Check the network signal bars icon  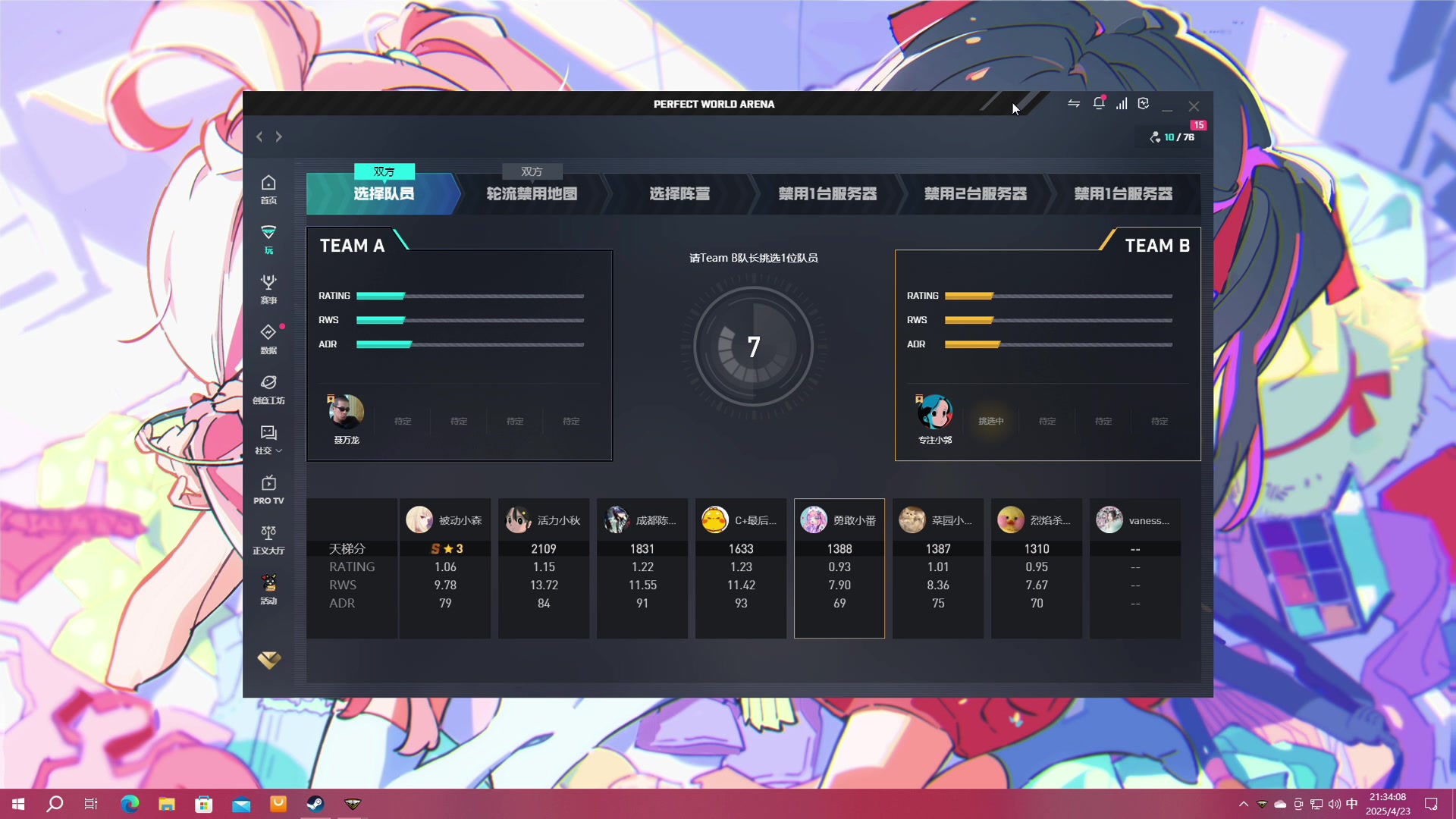[x=1122, y=104]
